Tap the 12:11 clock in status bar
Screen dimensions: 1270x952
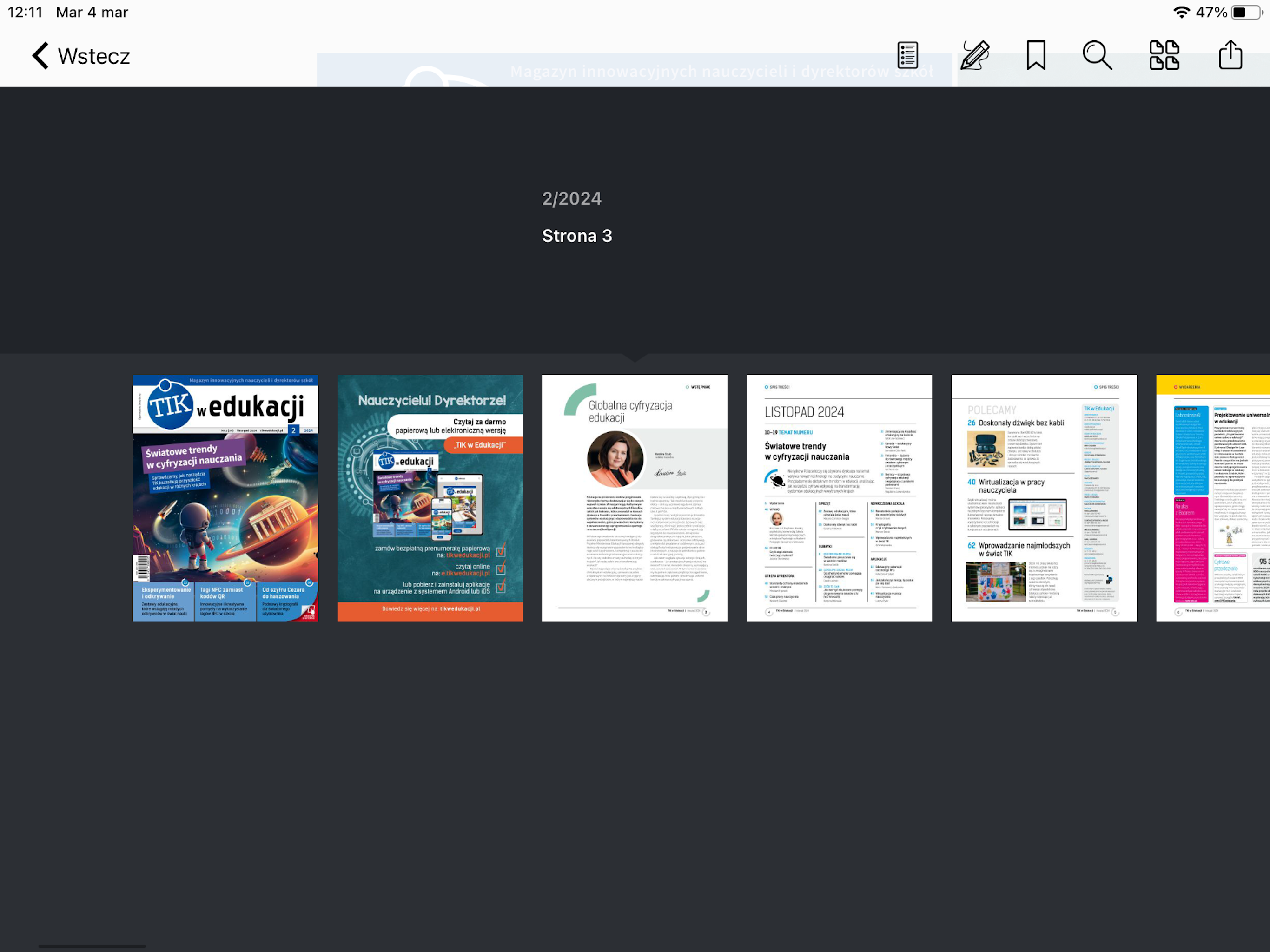(x=25, y=12)
